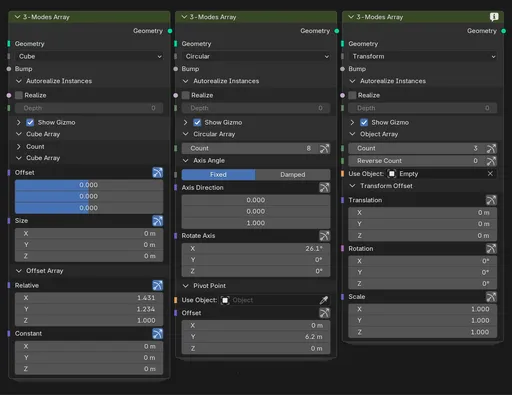Clear the Empty object with the X icon
Viewport: 512px width, 395px height.
pos(490,174)
